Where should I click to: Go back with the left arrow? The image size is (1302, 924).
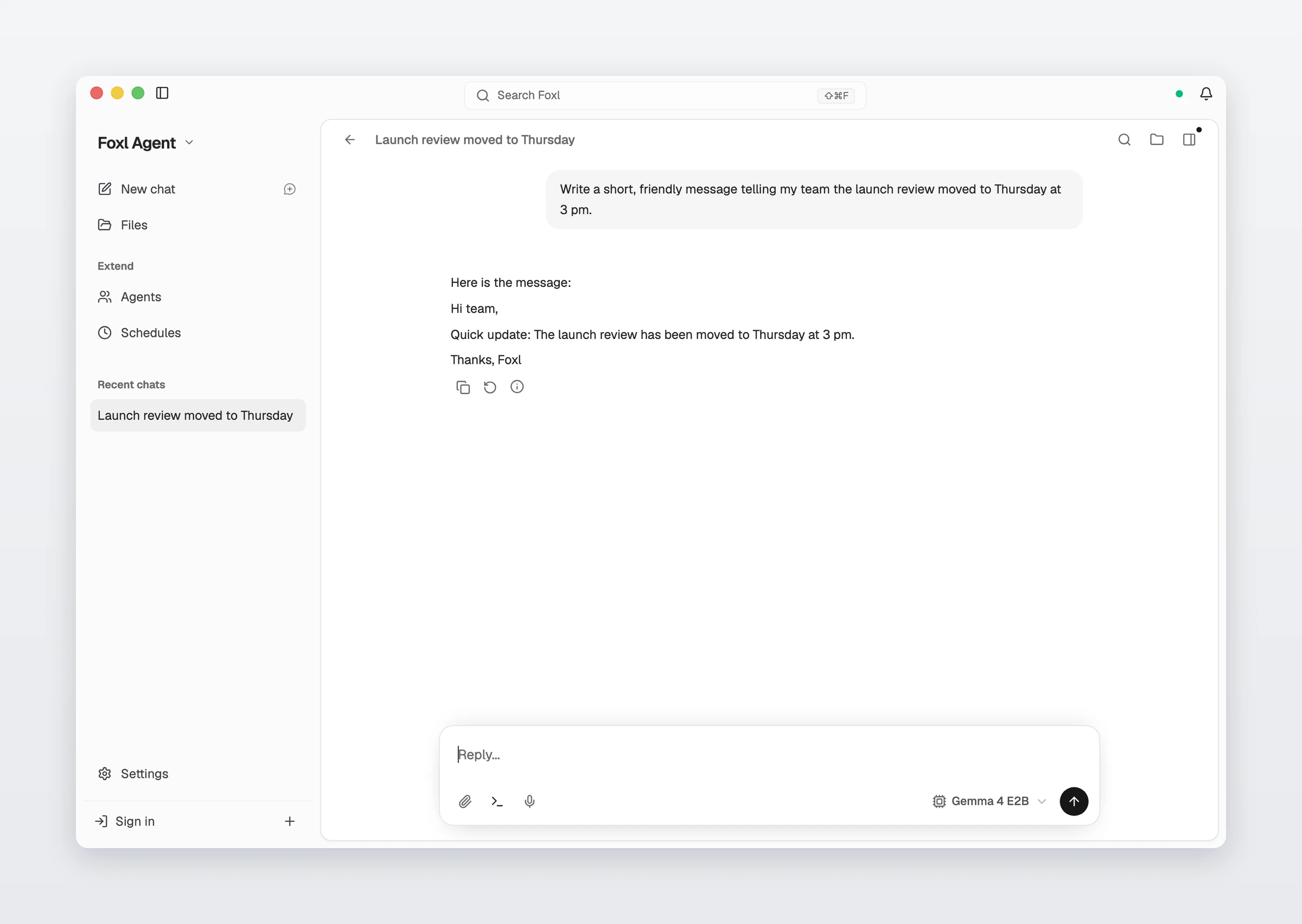click(x=349, y=140)
